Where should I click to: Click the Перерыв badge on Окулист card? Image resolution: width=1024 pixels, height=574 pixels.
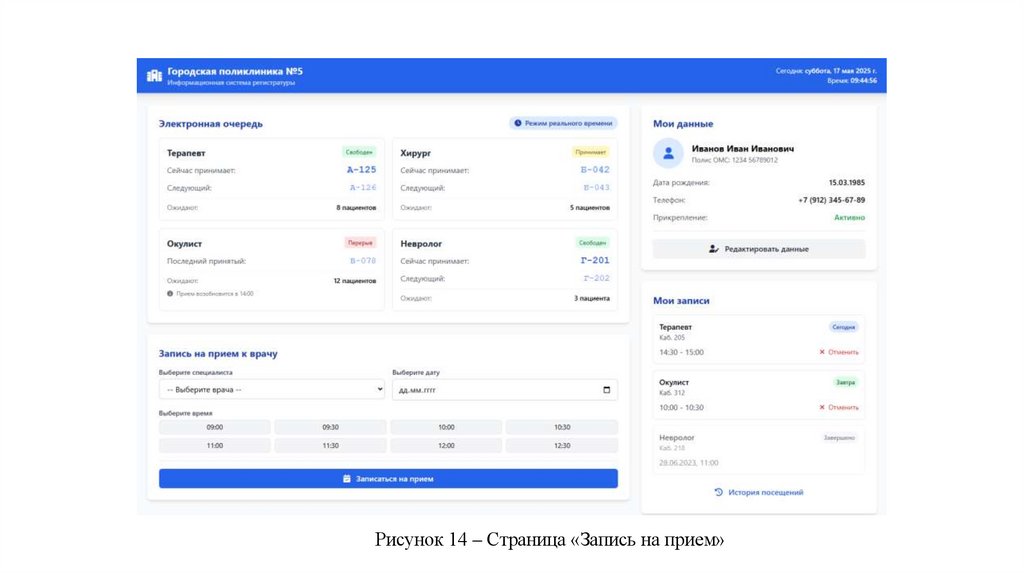point(360,243)
